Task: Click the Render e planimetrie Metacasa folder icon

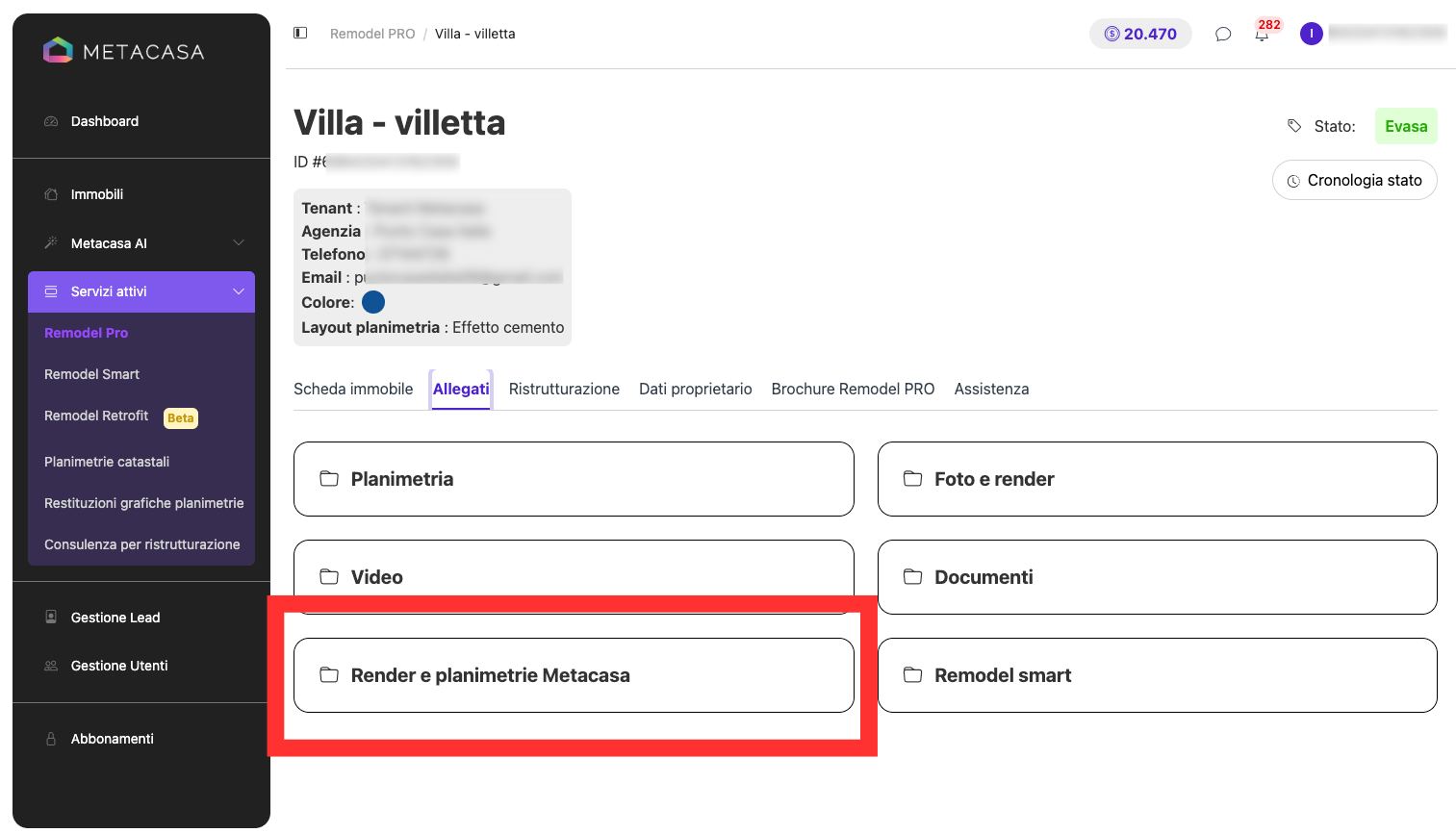Action: (x=329, y=675)
